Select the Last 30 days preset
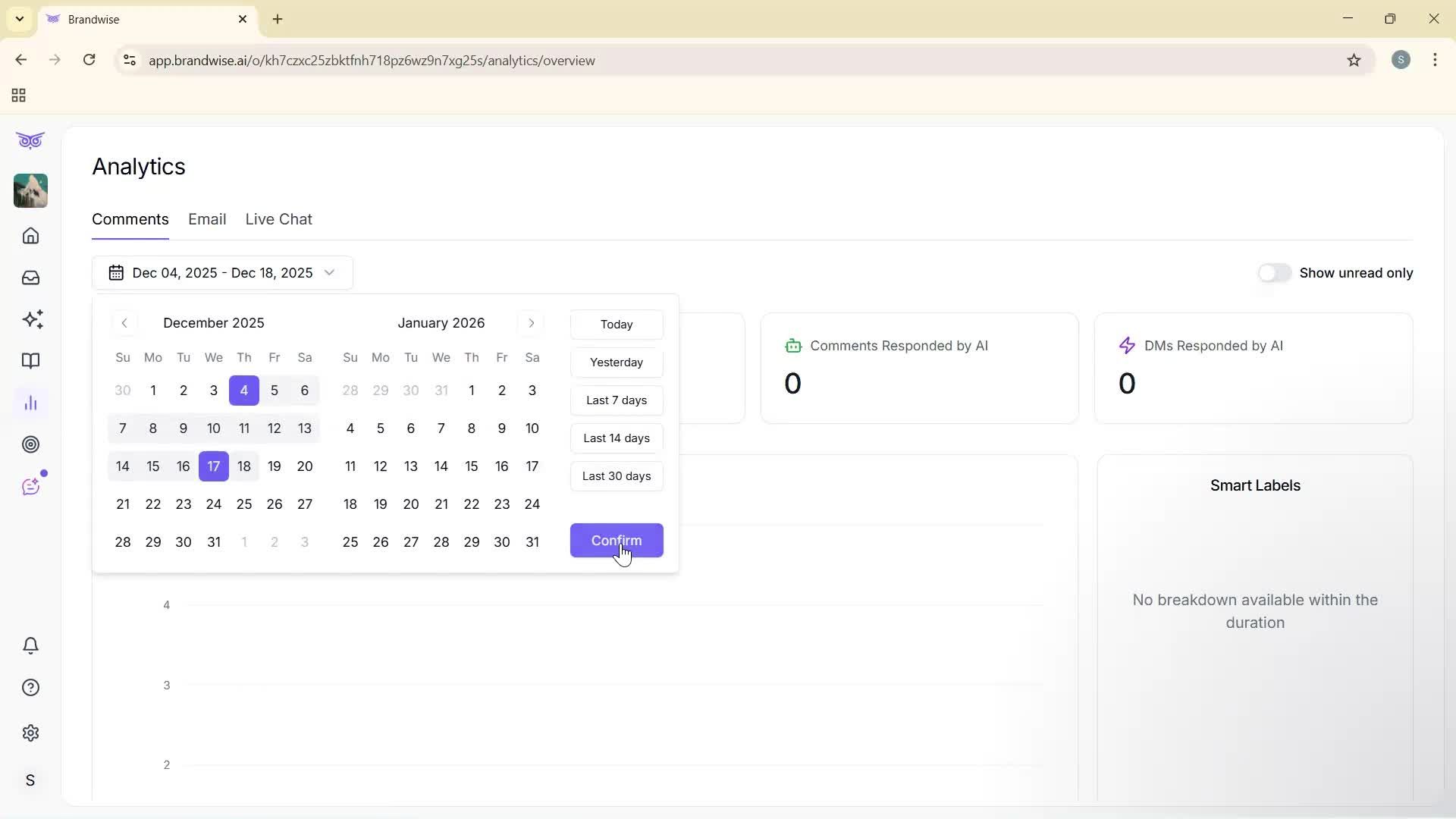 (x=617, y=476)
